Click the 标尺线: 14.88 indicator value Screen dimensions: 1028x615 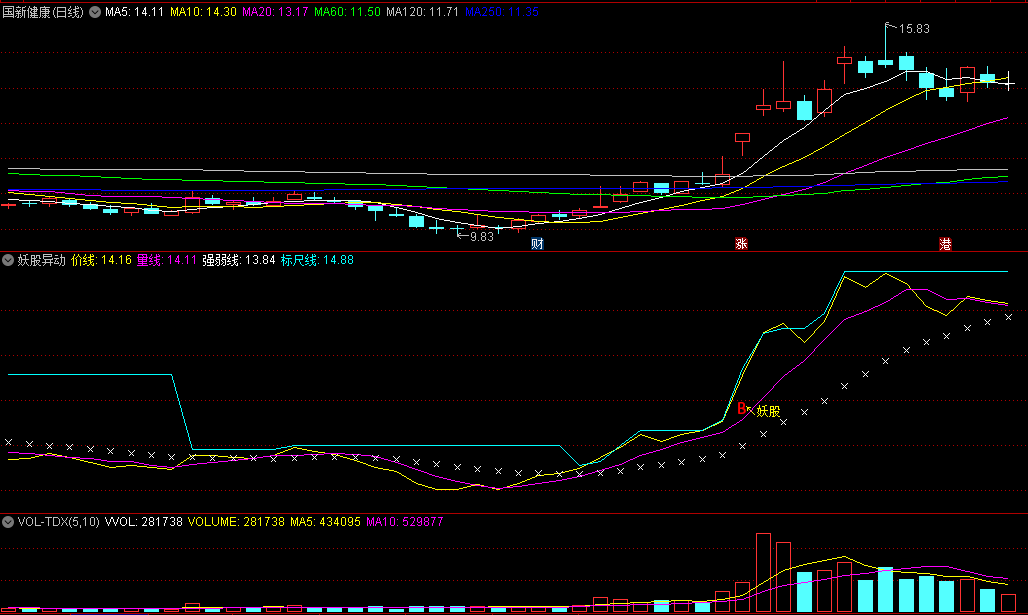(x=317, y=260)
